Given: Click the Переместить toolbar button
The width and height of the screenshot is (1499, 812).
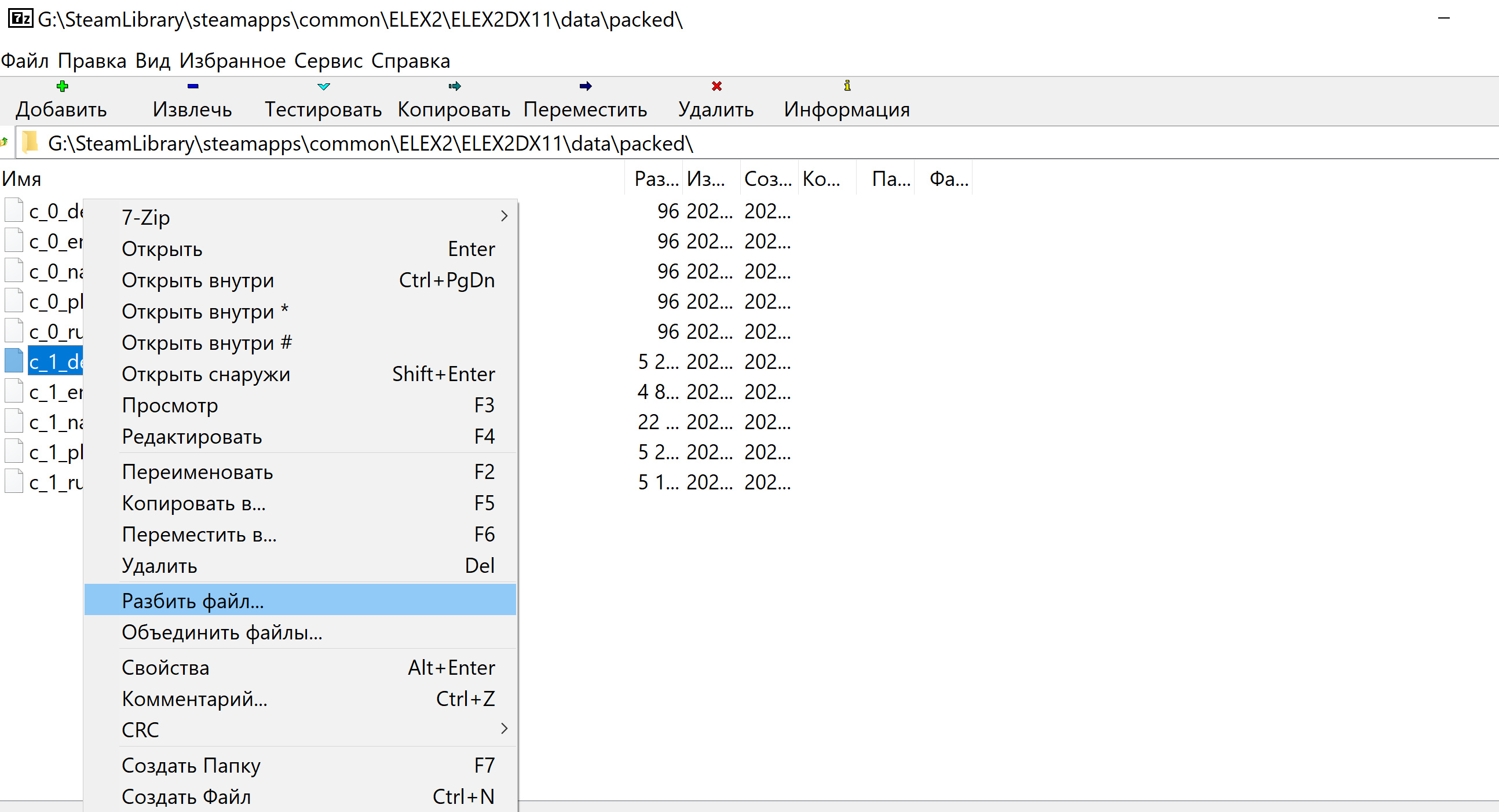Looking at the screenshot, I should coord(586,101).
